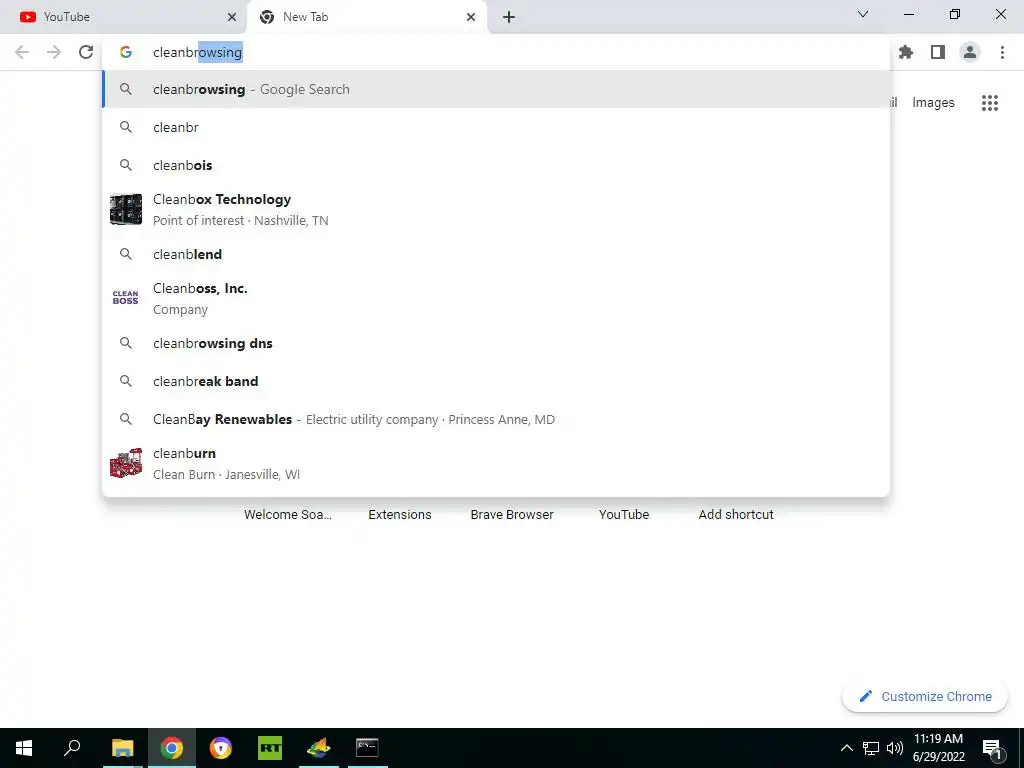Select Cleanbox Technology suggestion
This screenshot has width=1024, height=768.
tap(496, 210)
